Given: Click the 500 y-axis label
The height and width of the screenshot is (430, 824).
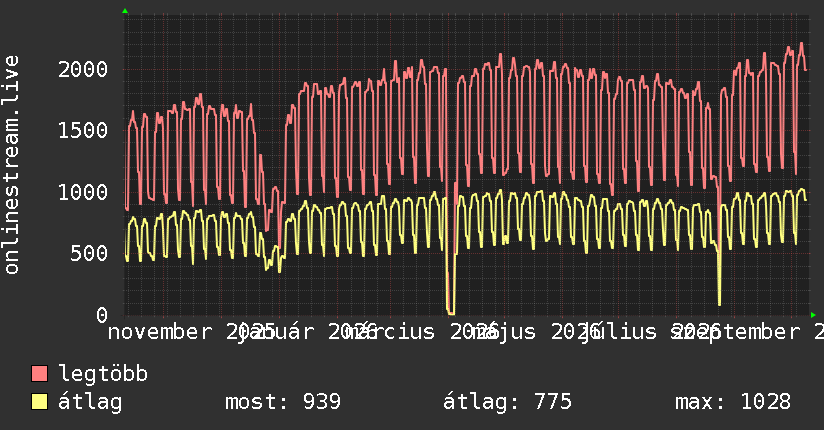Looking at the screenshot, I should [x=89, y=253].
